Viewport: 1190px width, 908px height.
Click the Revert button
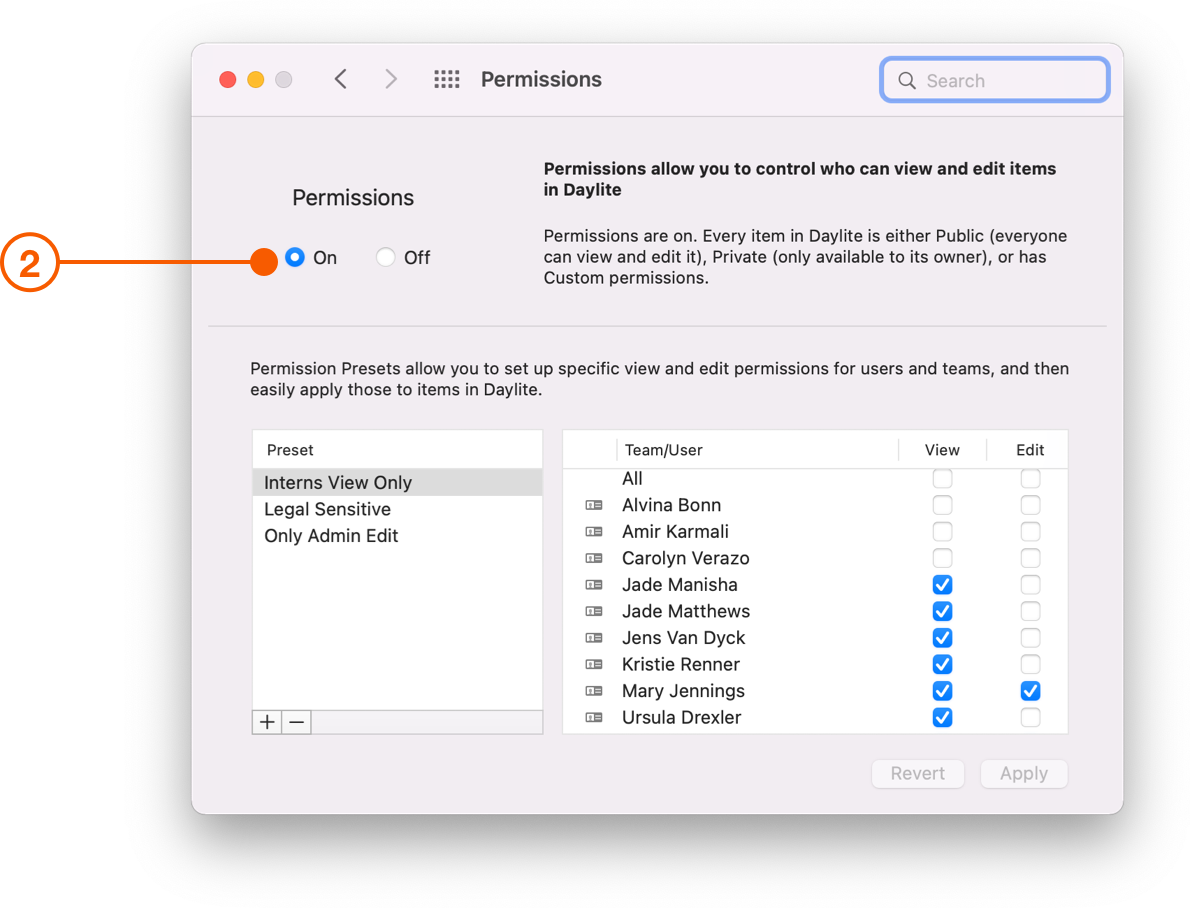coord(917,773)
